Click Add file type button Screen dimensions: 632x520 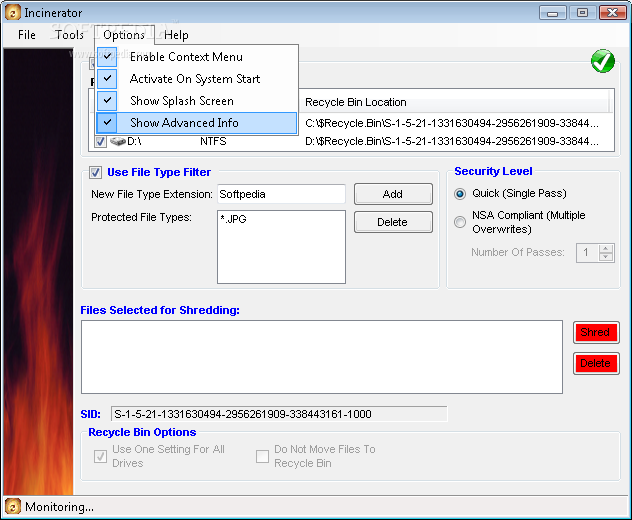pos(393,194)
